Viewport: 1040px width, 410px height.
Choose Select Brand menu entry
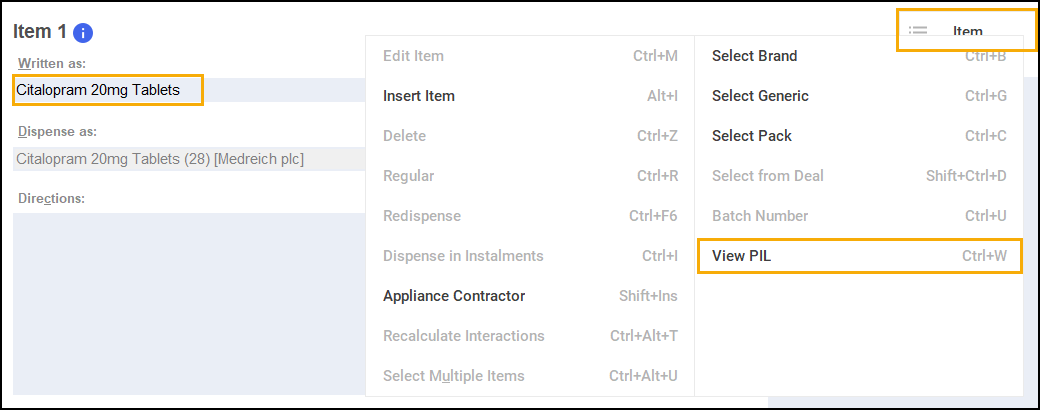pyautogui.click(x=859, y=56)
